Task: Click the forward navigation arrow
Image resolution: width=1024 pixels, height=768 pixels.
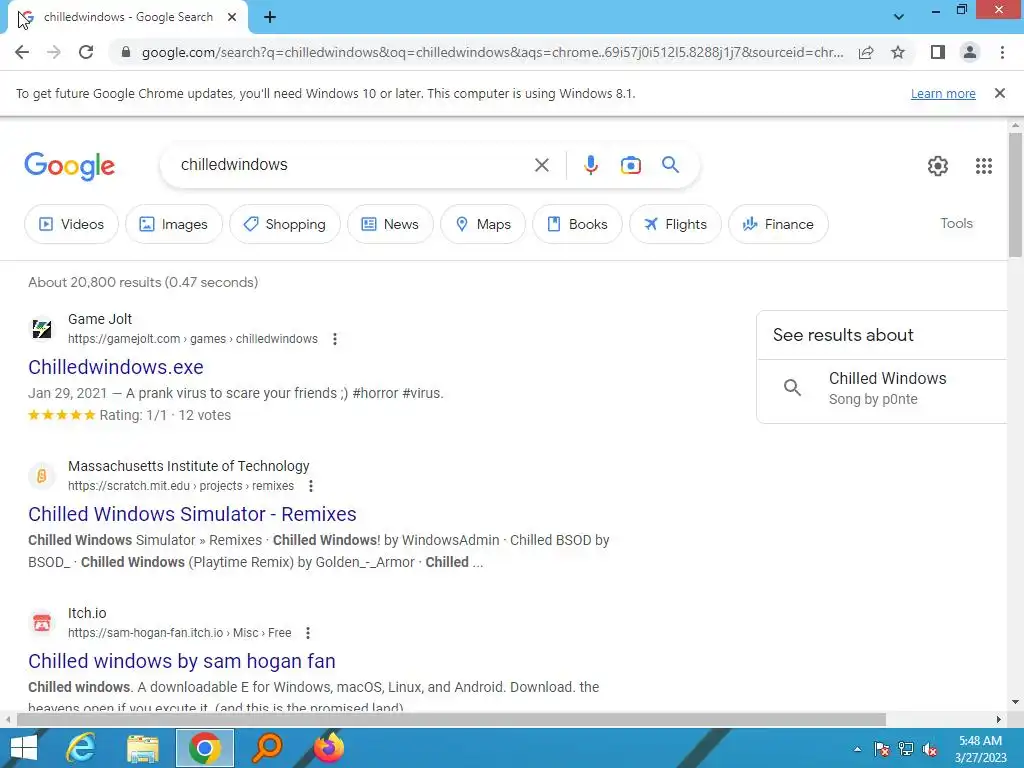Action: coord(54,52)
